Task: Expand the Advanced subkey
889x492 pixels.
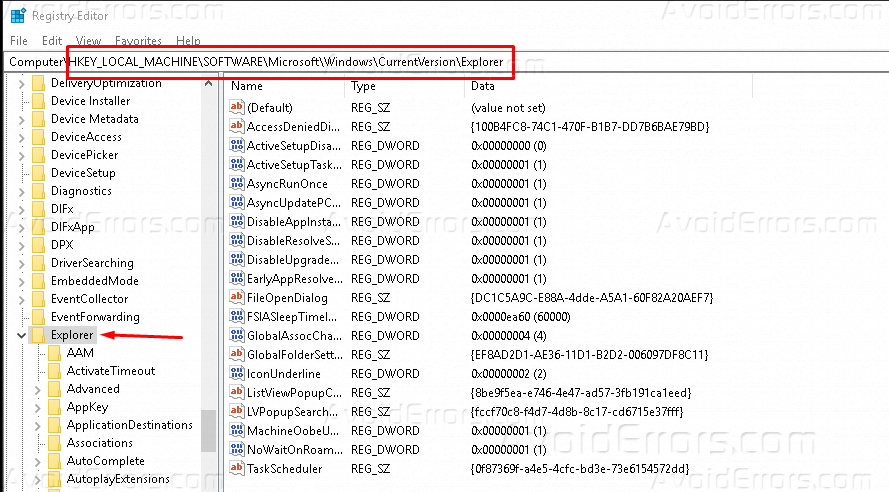Action: point(38,389)
